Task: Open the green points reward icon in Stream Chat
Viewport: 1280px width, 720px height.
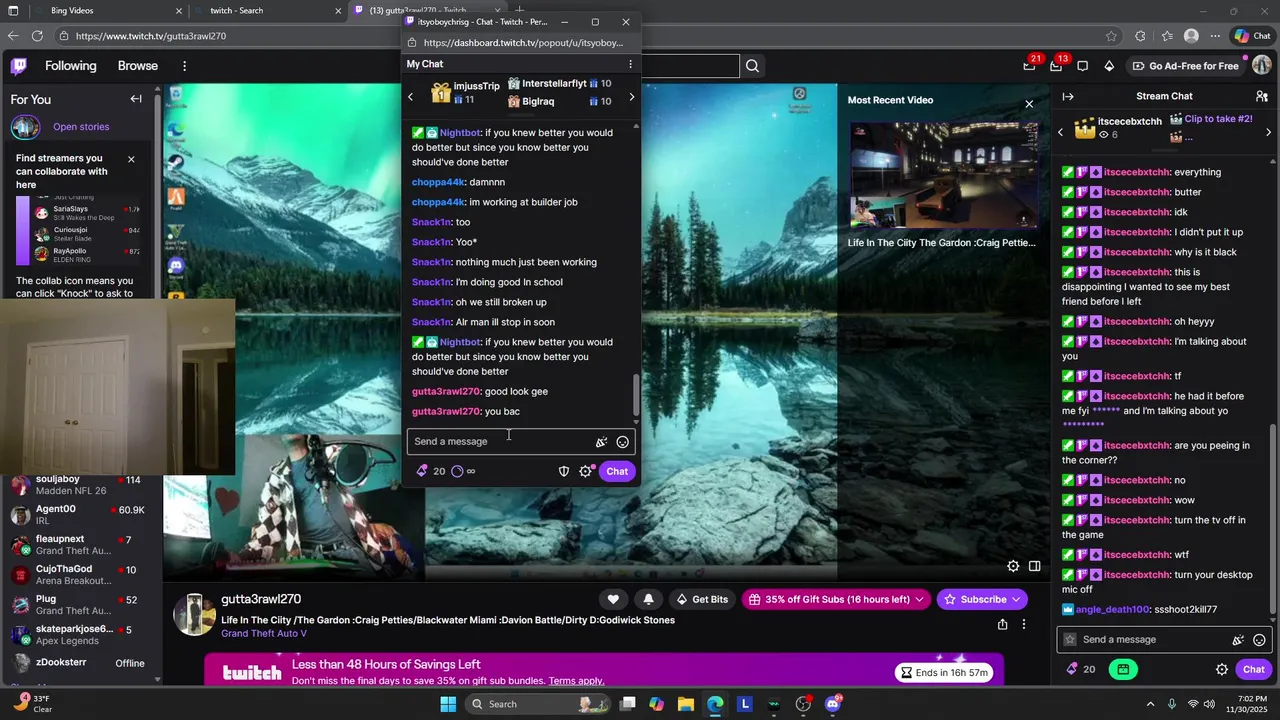Action: click(x=1123, y=669)
